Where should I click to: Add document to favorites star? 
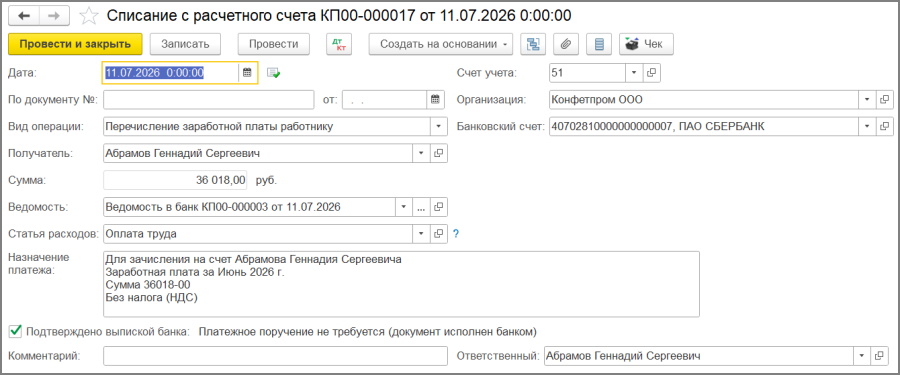point(88,16)
